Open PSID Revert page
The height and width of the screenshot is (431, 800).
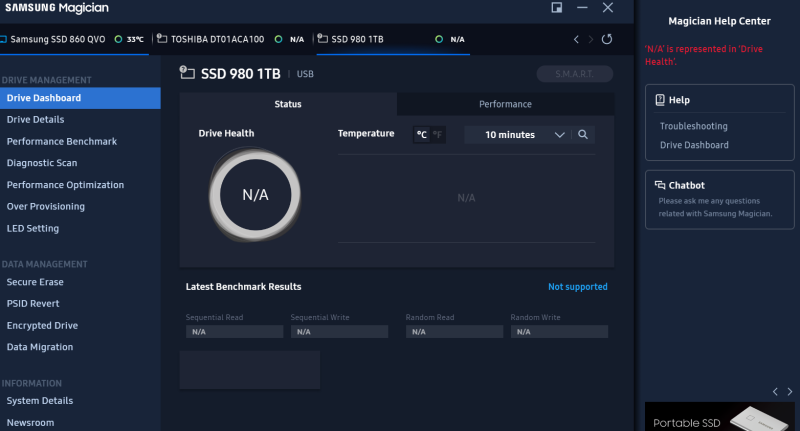pyautogui.click(x=33, y=303)
